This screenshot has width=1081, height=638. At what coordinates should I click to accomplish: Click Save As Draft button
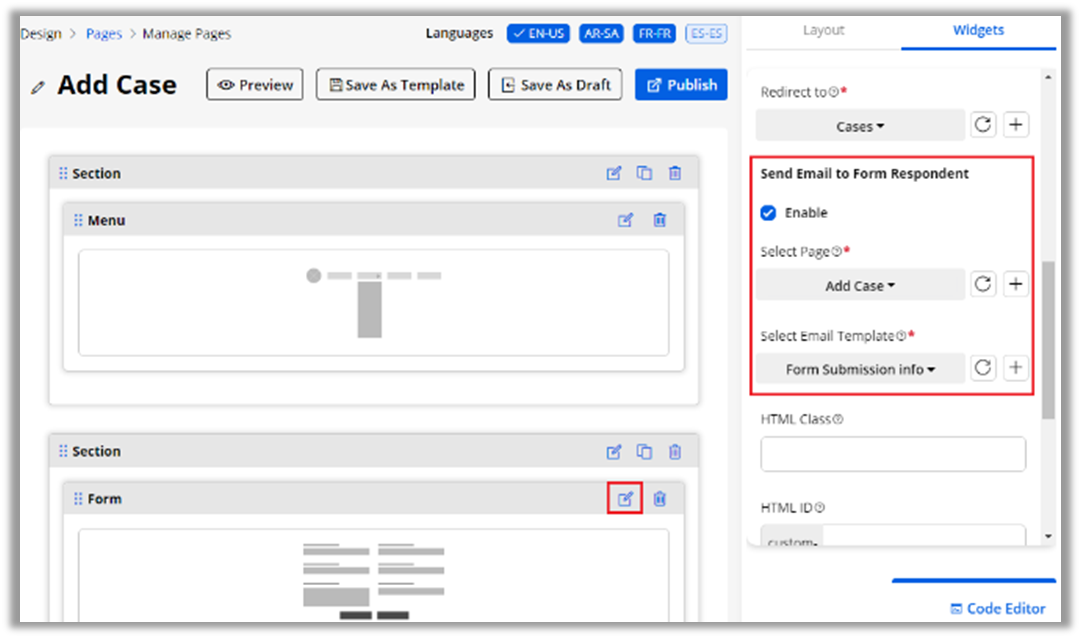click(555, 85)
